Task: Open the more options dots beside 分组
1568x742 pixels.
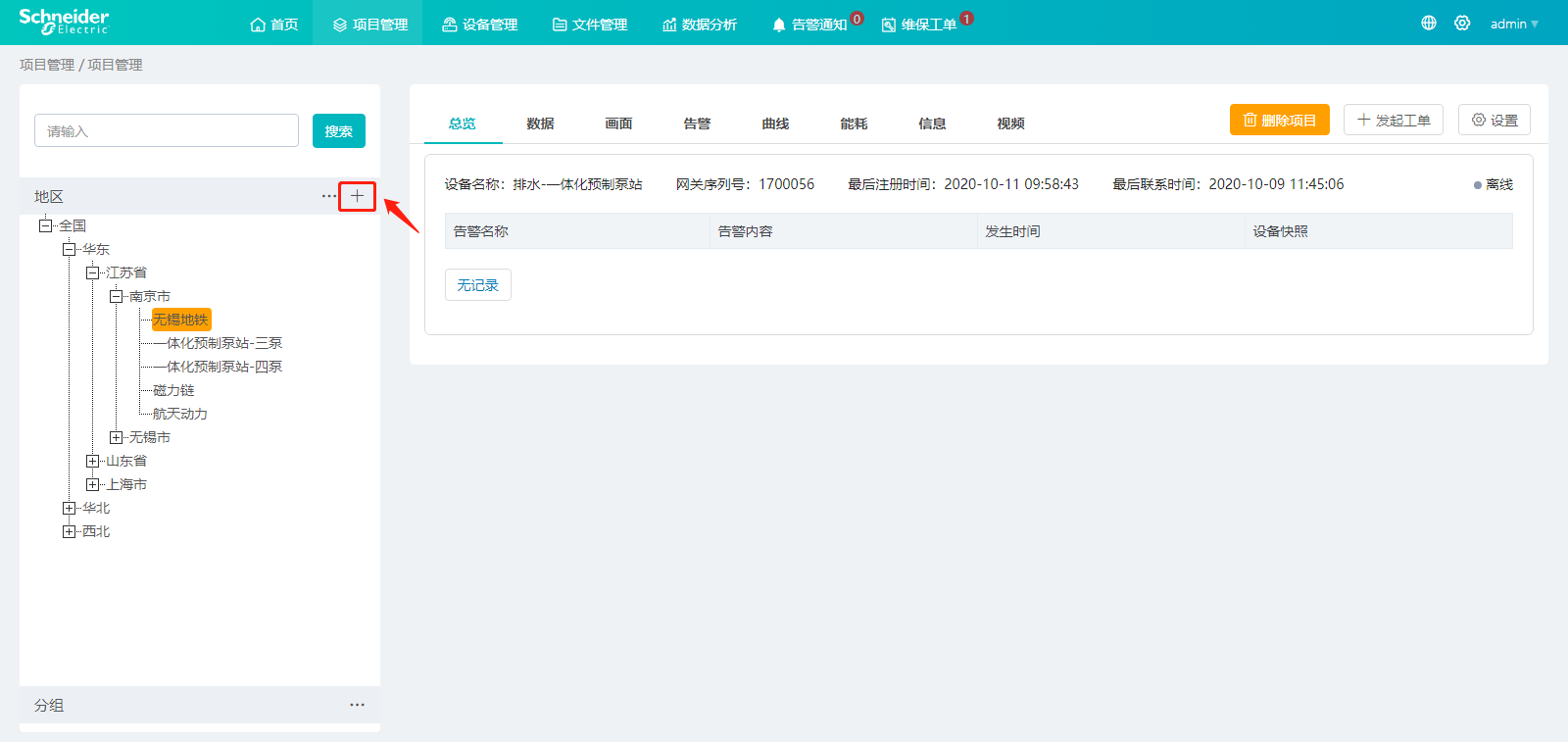Action: coord(357,705)
